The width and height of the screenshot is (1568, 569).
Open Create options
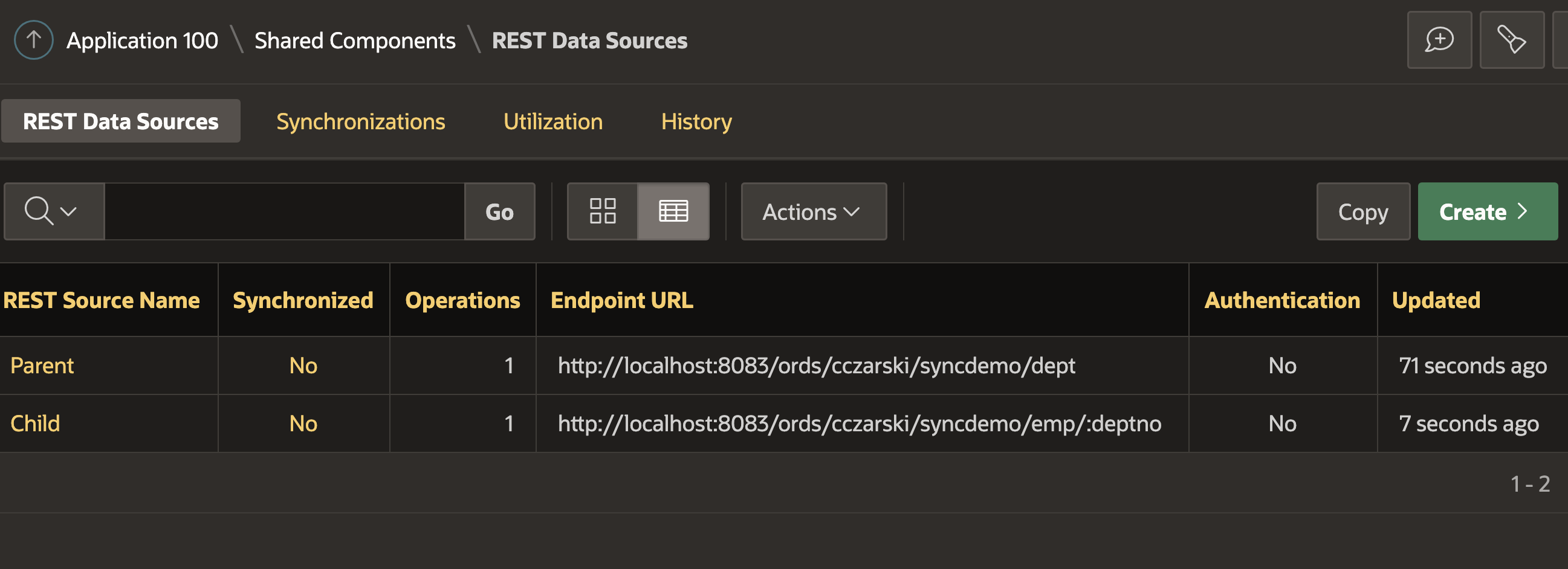point(1488,211)
